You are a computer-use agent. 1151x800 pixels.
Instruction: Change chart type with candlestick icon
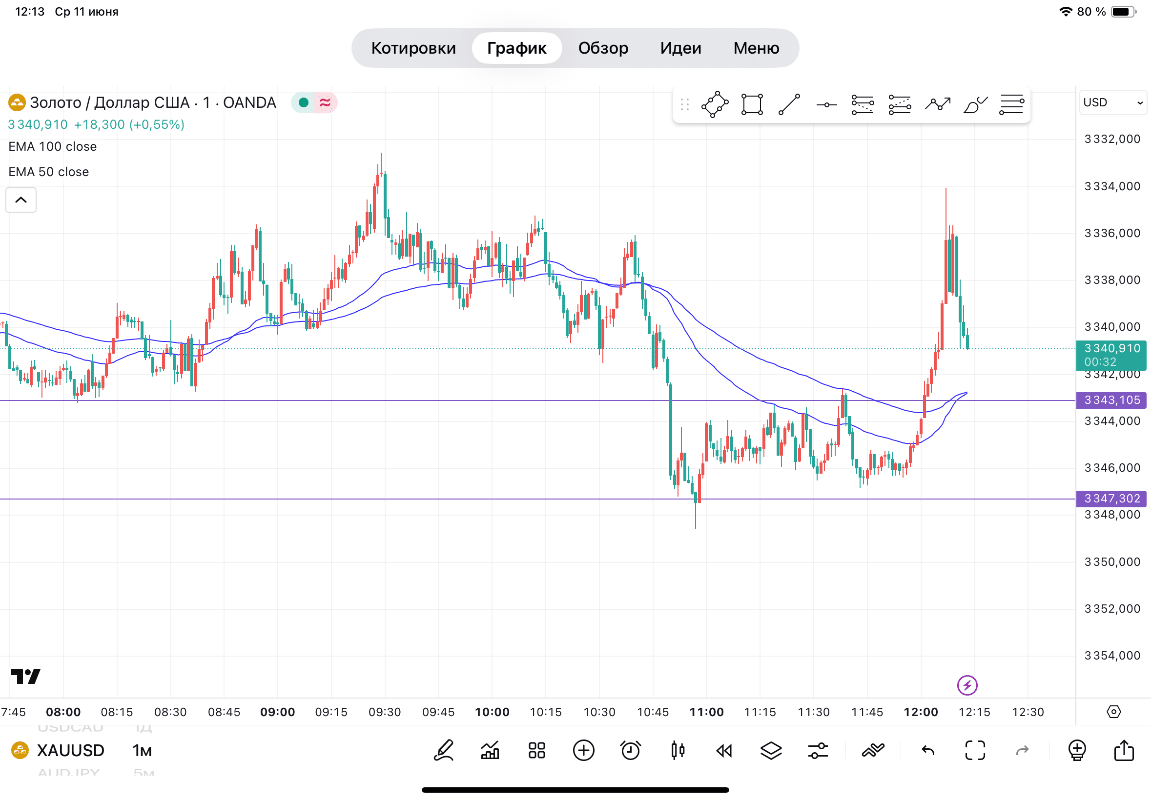pyautogui.click(x=678, y=750)
